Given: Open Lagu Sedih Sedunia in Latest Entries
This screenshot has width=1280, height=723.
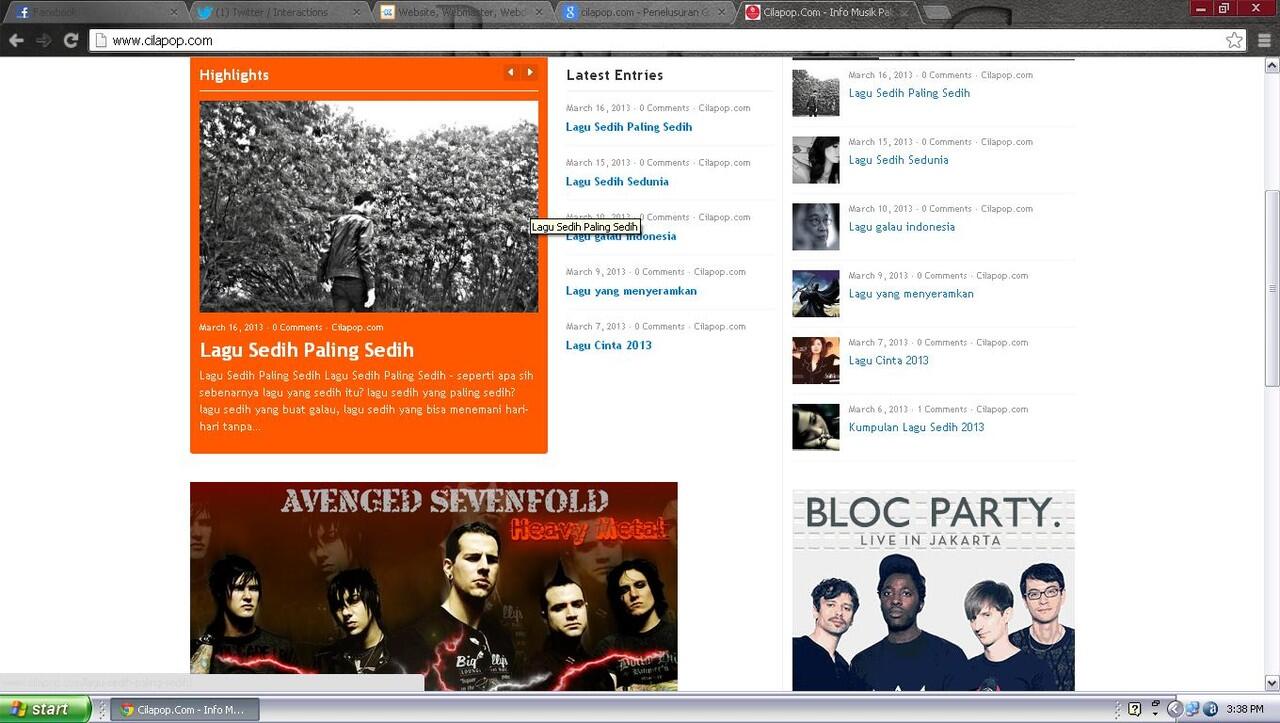Looking at the screenshot, I should [617, 181].
